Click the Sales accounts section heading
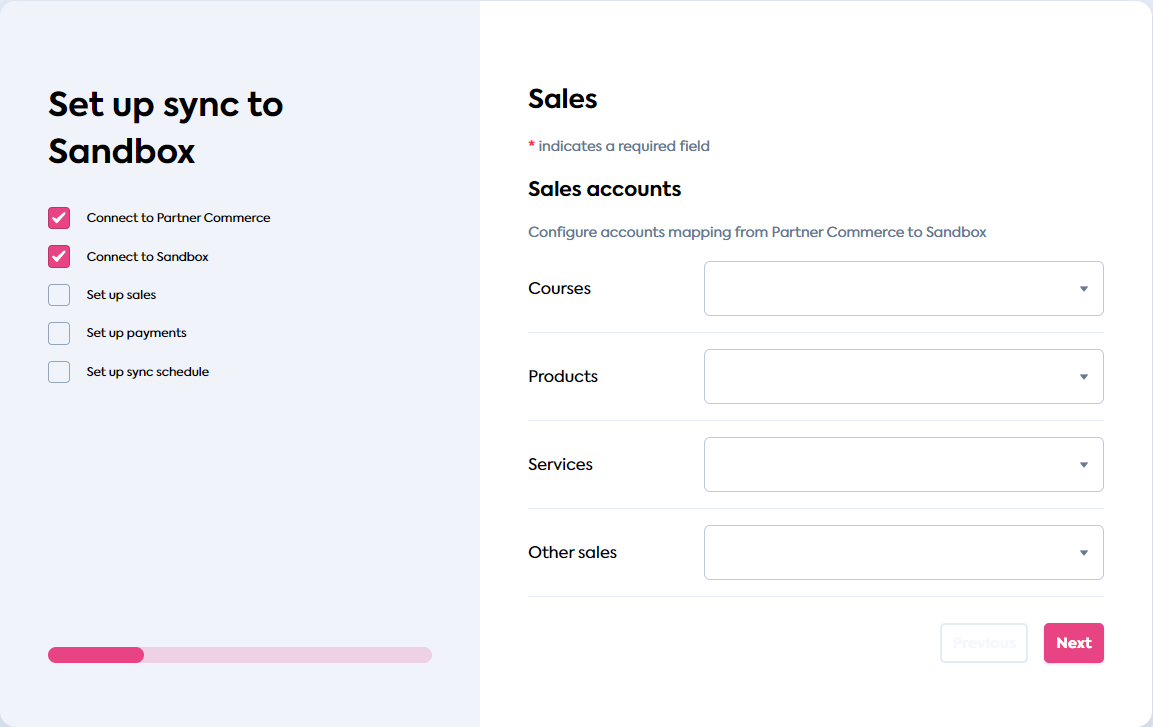 [x=604, y=189]
